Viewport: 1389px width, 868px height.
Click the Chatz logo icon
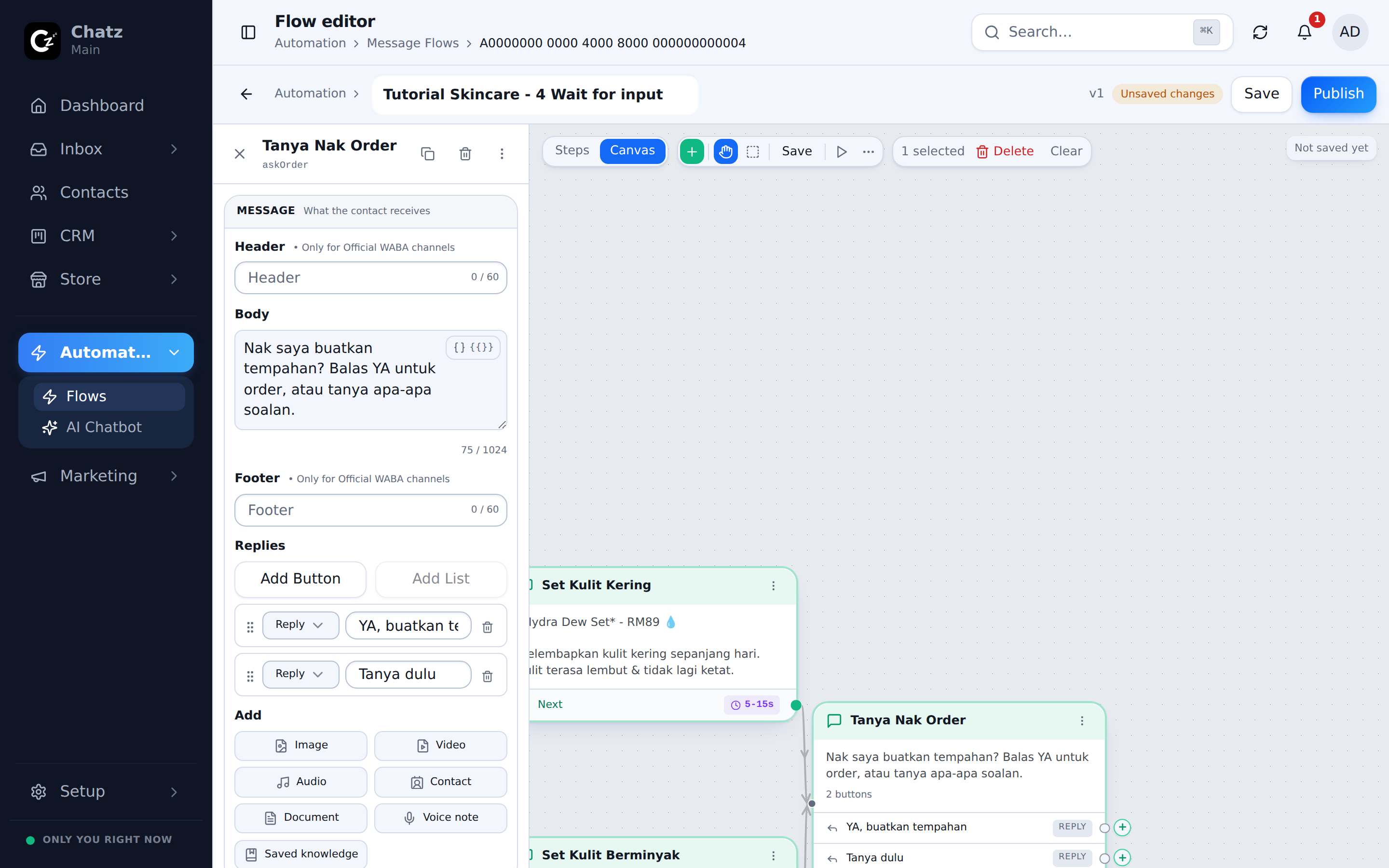pyautogui.click(x=42, y=41)
